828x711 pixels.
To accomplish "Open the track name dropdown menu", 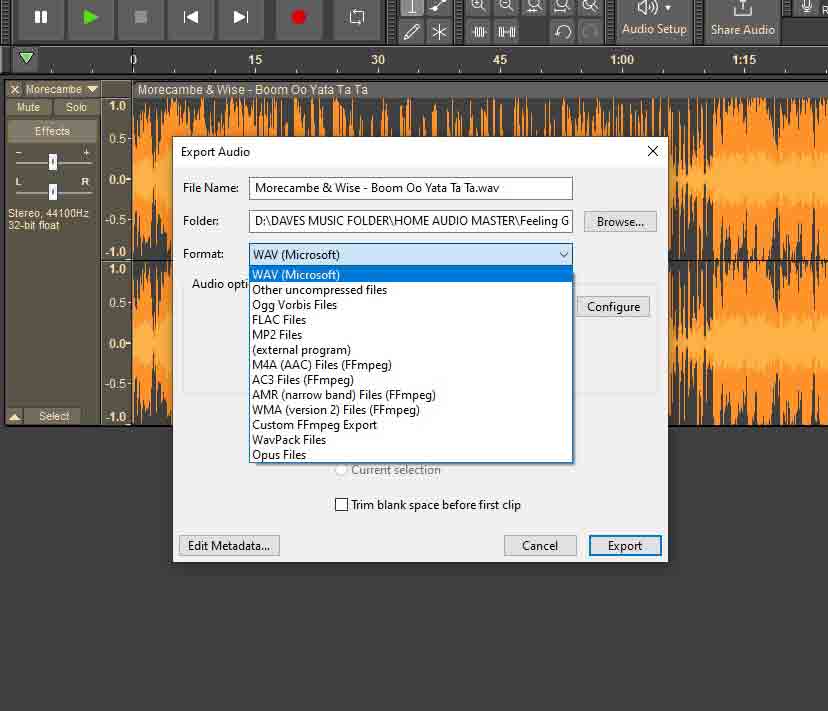I will pos(92,89).
